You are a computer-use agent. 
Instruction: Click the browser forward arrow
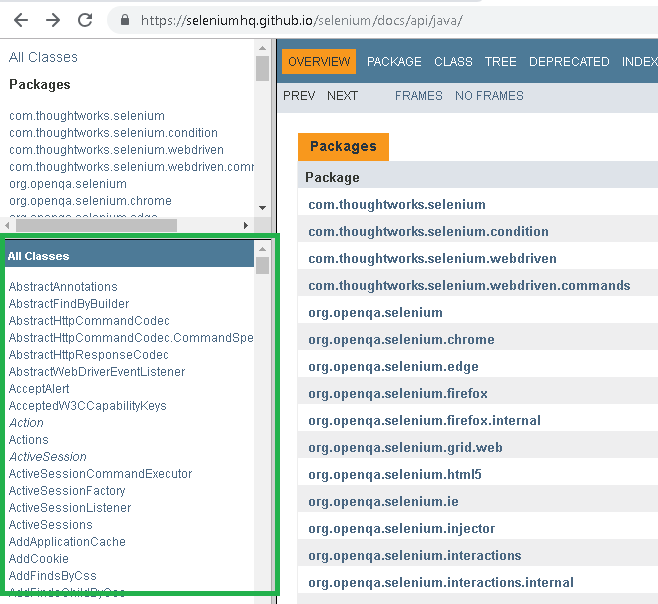[53, 20]
